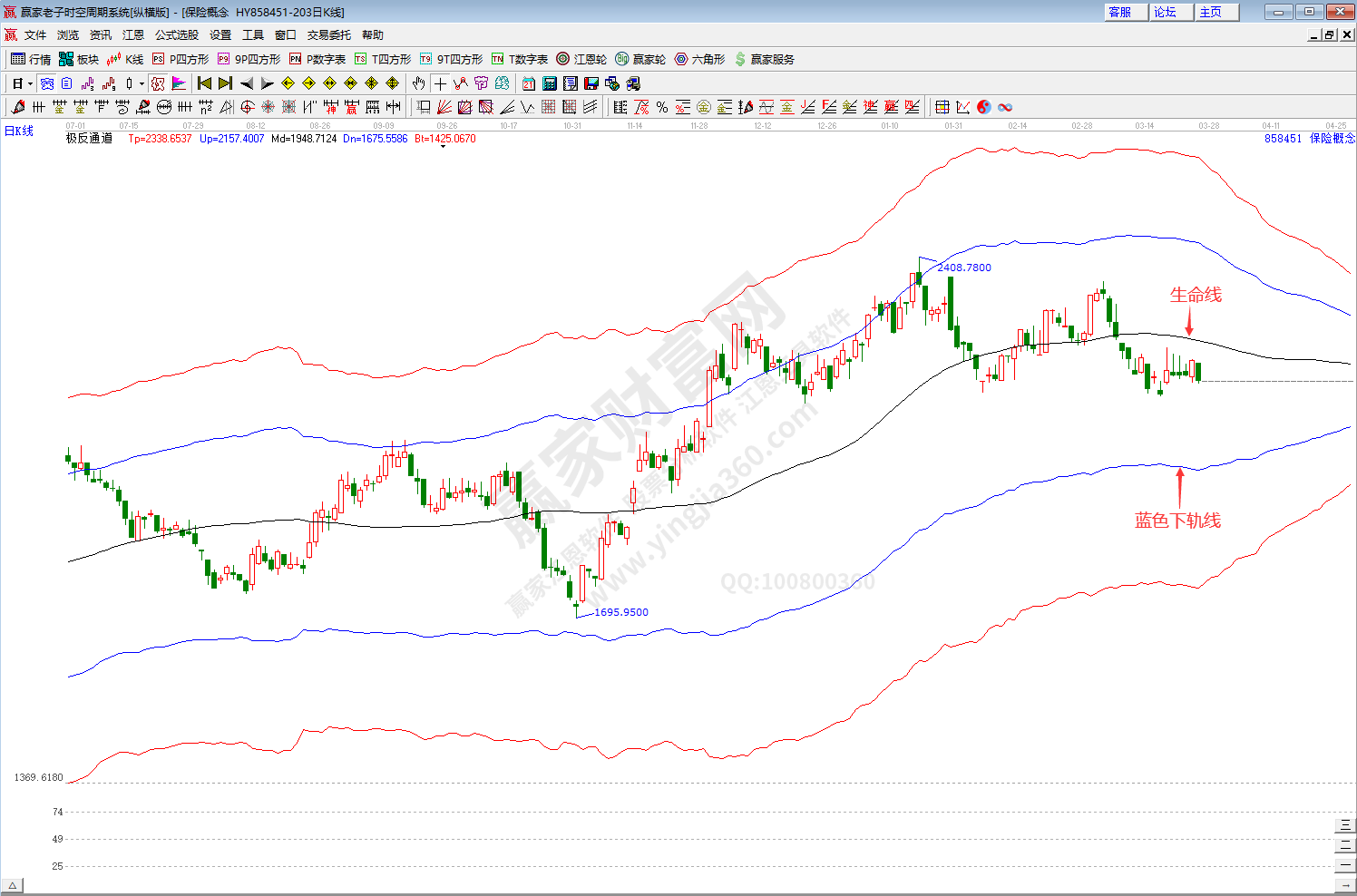Screen dimensions: 1357x896
Task: Click the percent line tool icon
Action: coord(662,107)
